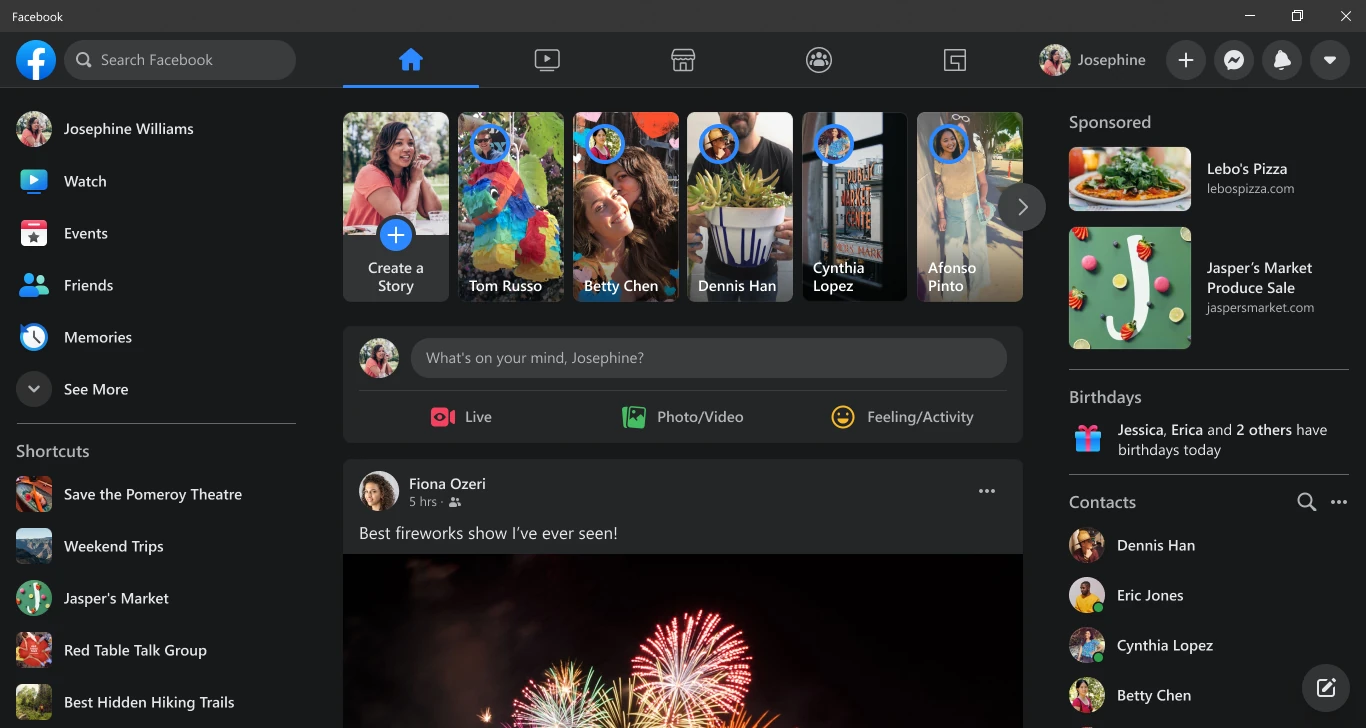Open Fiona Ozeri's profile name
This screenshot has width=1366, height=728.
[447, 483]
